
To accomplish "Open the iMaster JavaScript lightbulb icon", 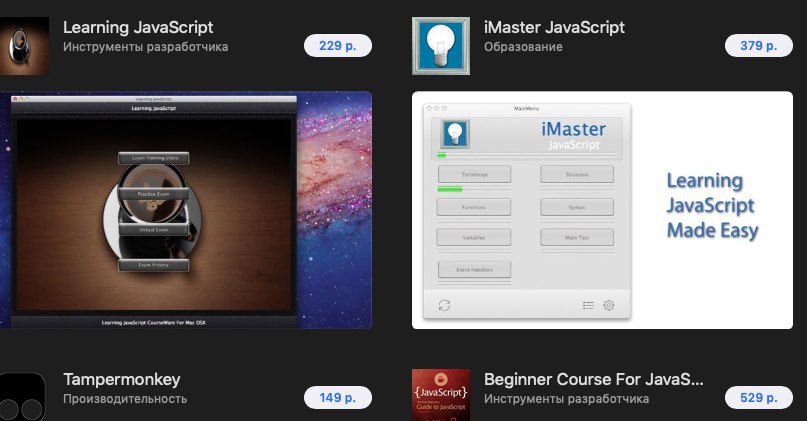I will pos(441,46).
